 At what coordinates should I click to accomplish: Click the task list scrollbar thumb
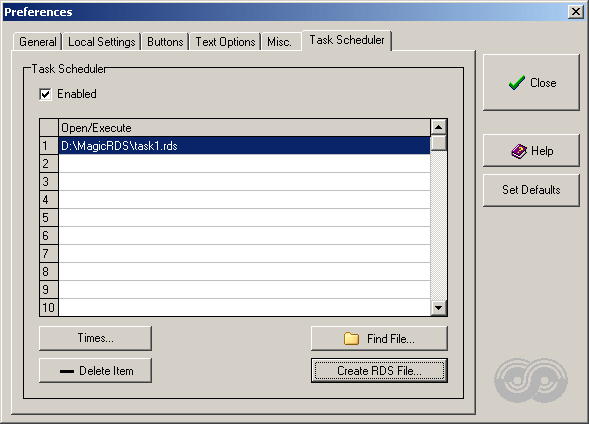pyautogui.click(x=438, y=143)
